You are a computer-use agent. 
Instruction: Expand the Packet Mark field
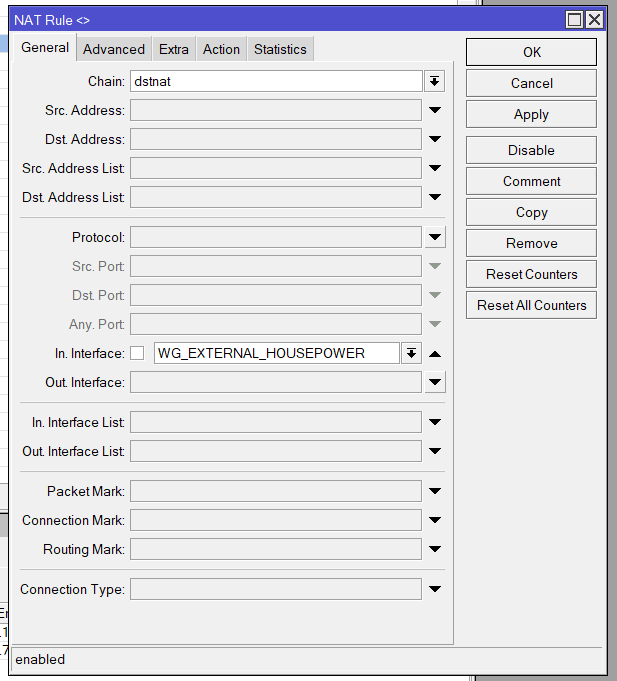pos(435,491)
